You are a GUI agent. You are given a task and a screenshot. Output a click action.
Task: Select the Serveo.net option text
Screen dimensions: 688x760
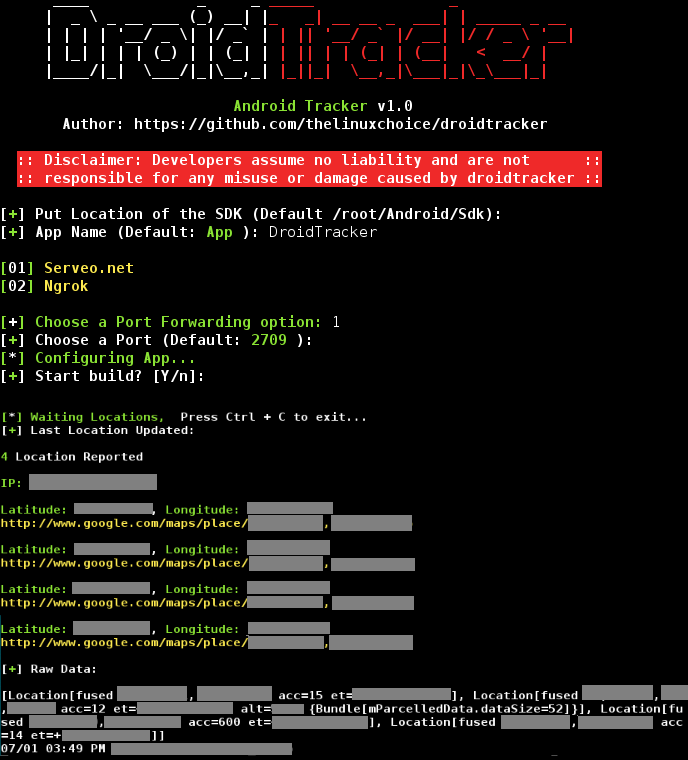[x=89, y=268]
